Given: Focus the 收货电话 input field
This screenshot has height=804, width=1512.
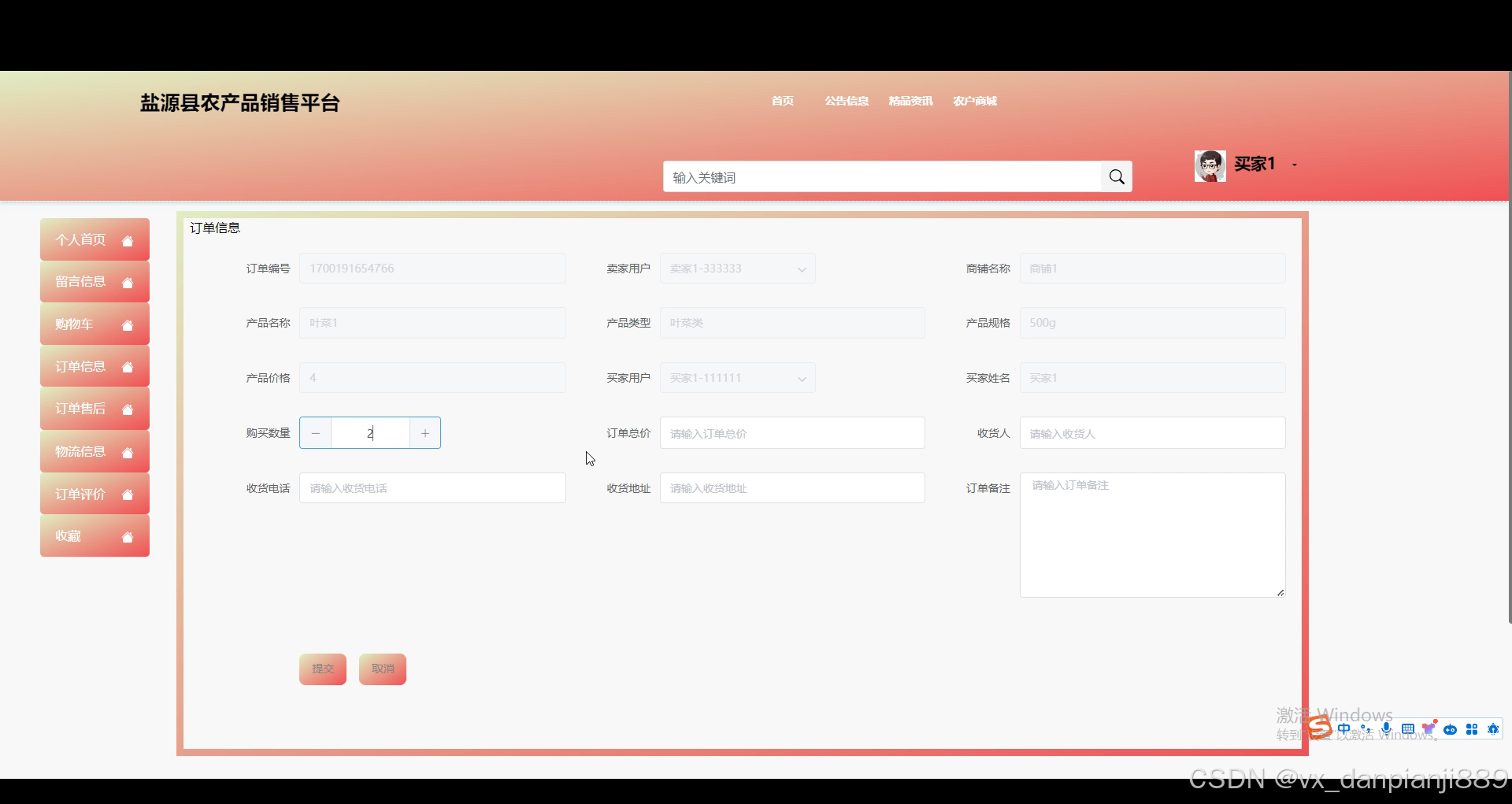Looking at the screenshot, I should pyautogui.click(x=432, y=488).
